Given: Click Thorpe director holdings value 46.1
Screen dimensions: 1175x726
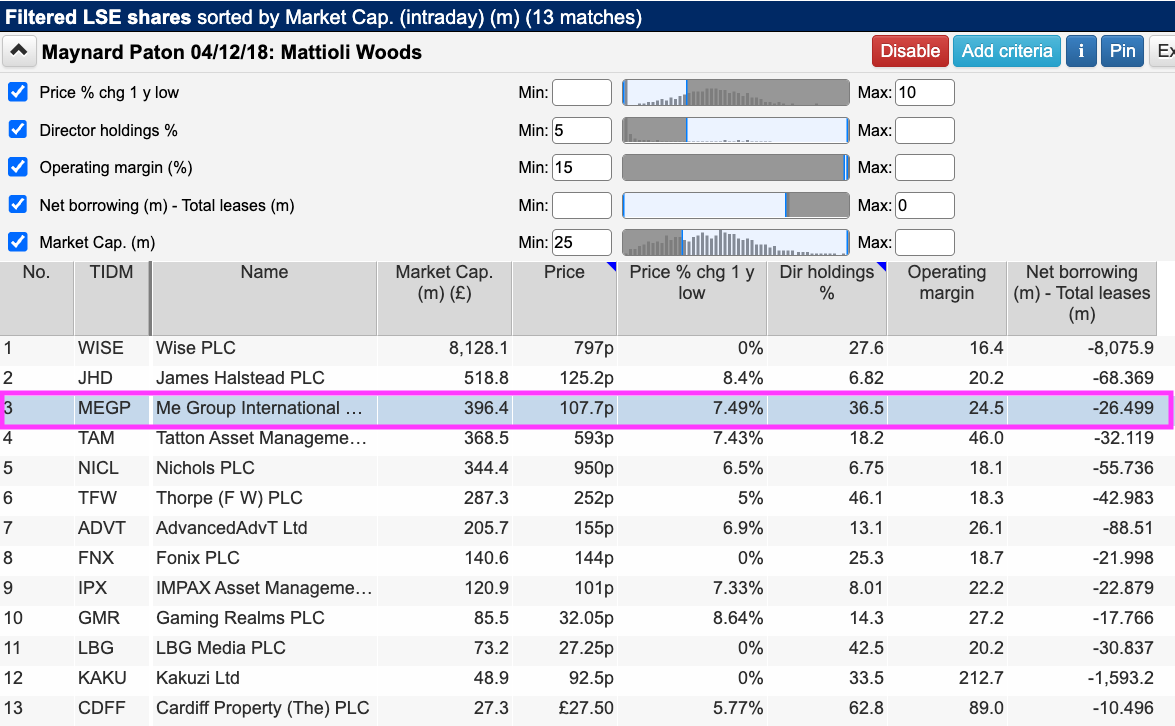Looking at the screenshot, I should click(x=866, y=498).
